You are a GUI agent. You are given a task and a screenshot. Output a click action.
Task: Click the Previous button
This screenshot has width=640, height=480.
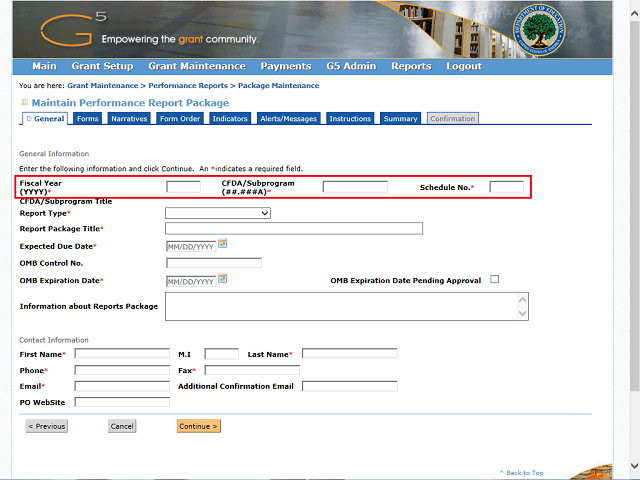(x=47, y=426)
